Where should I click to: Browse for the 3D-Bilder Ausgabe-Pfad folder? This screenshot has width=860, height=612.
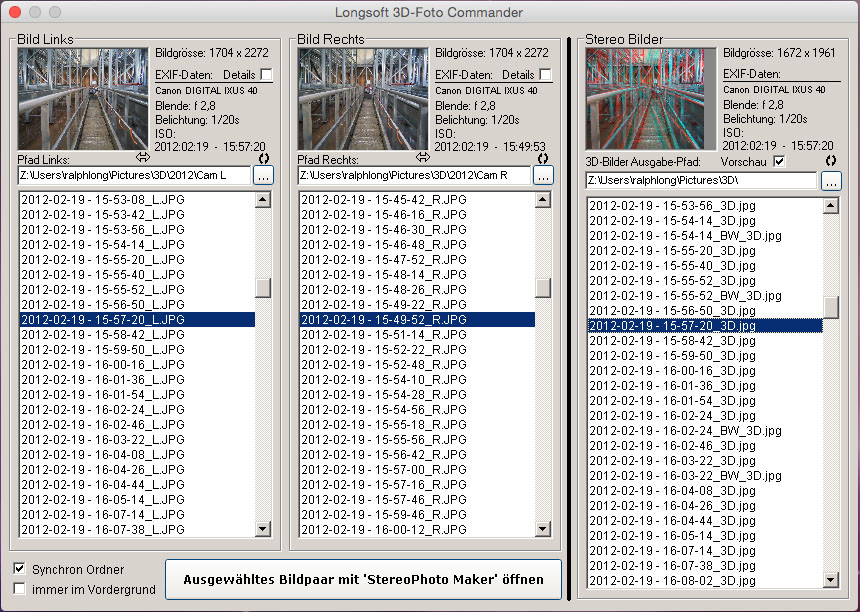coord(831,181)
